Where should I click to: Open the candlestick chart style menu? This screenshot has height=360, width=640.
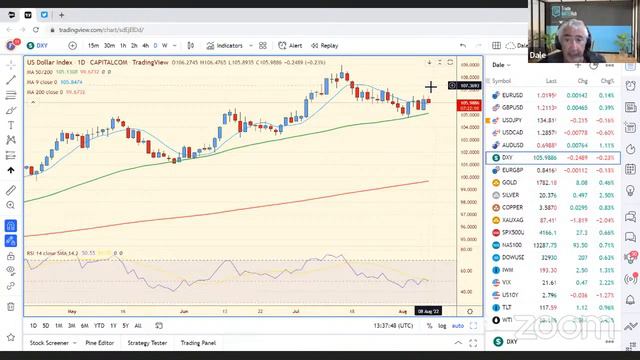191,46
